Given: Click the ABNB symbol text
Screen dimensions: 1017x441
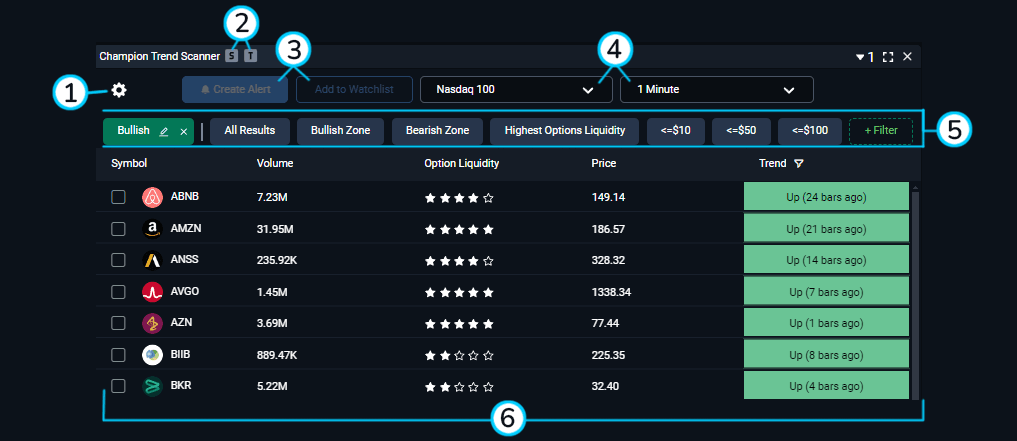Looking at the screenshot, I should (184, 196).
